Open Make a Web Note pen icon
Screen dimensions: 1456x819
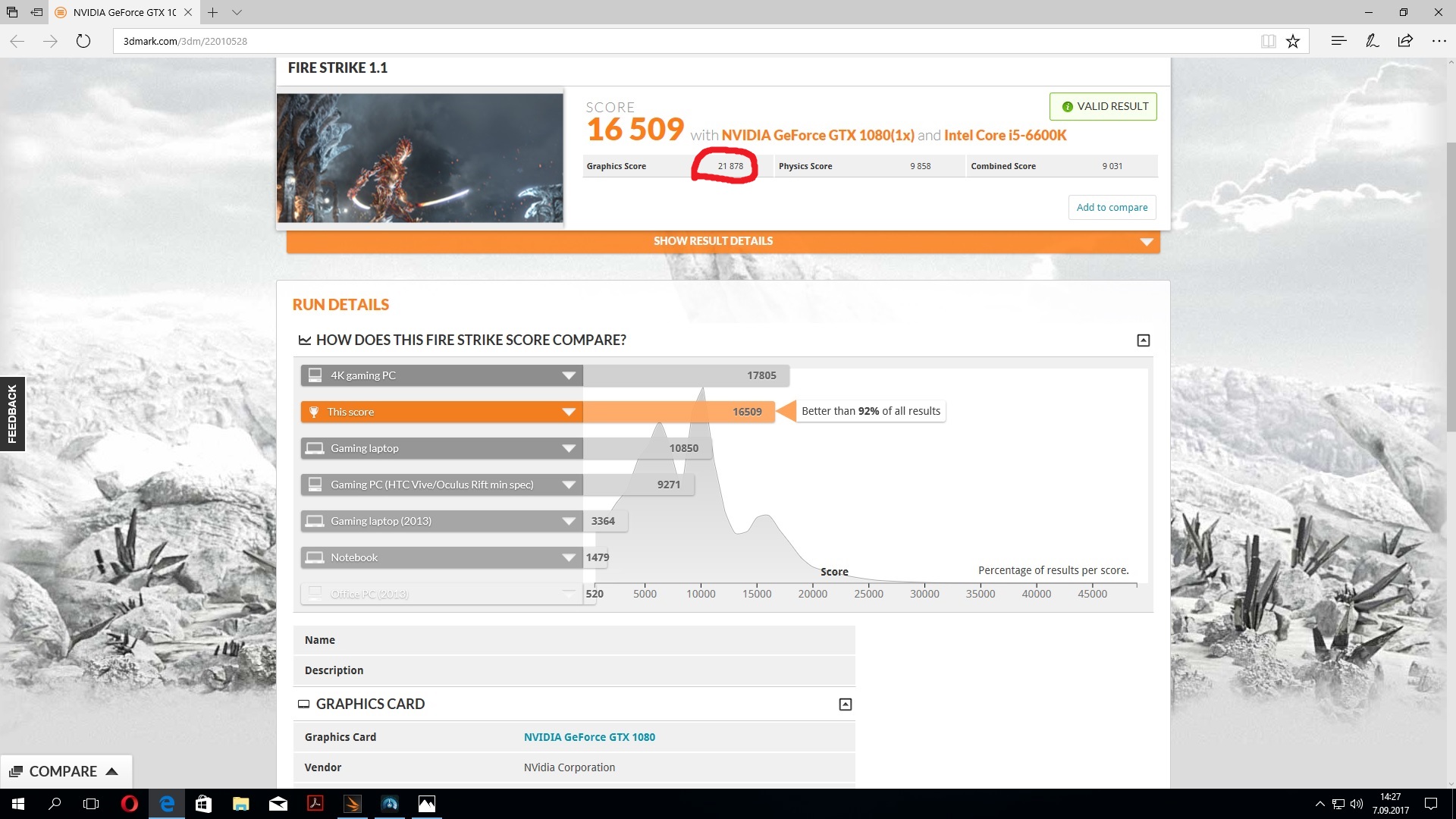[x=1372, y=41]
